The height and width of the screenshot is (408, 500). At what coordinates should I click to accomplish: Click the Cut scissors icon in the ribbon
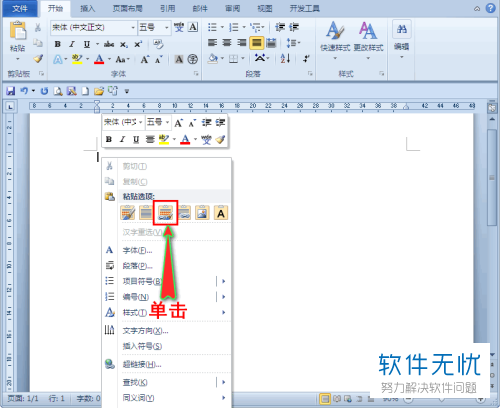[38, 27]
